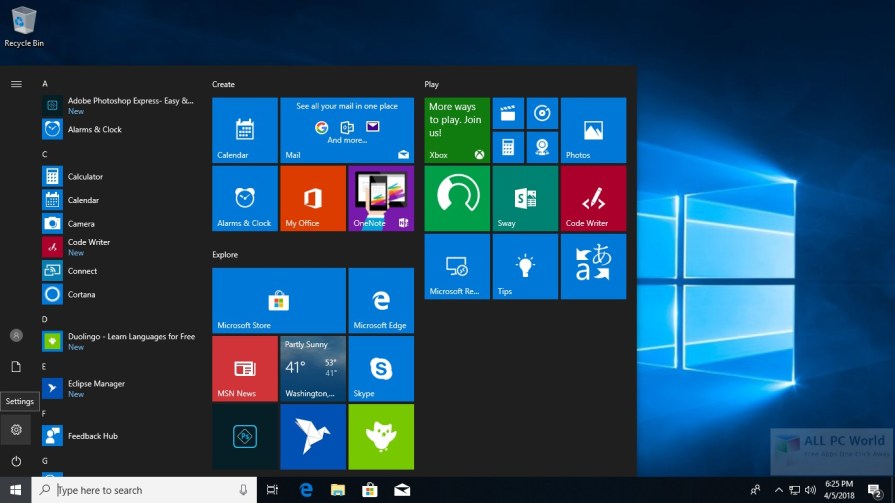This screenshot has height=503, width=895.
Task: Launch the Sway tile
Action: tap(525, 199)
